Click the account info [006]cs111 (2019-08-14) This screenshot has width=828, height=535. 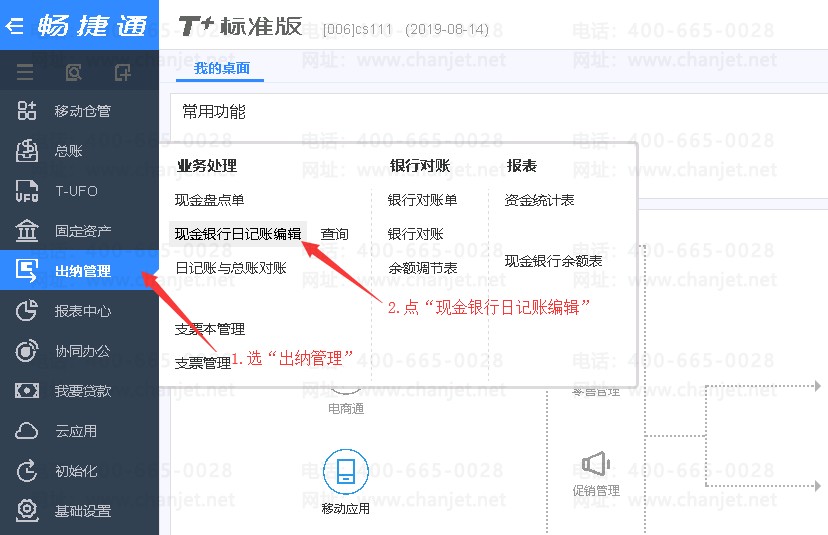pyautogui.click(x=406, y=29)
